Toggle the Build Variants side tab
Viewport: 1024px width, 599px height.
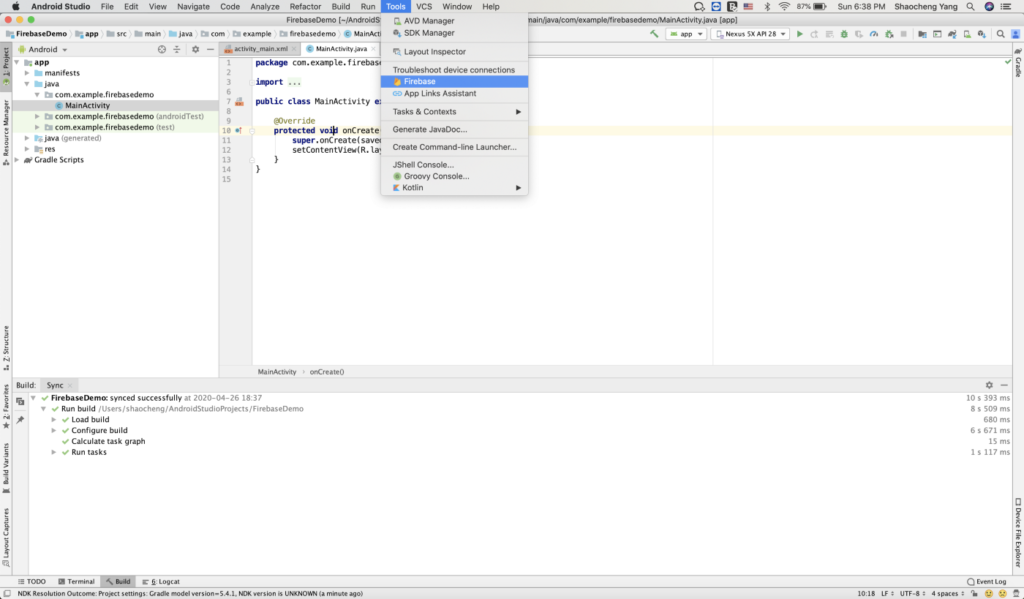6,468
